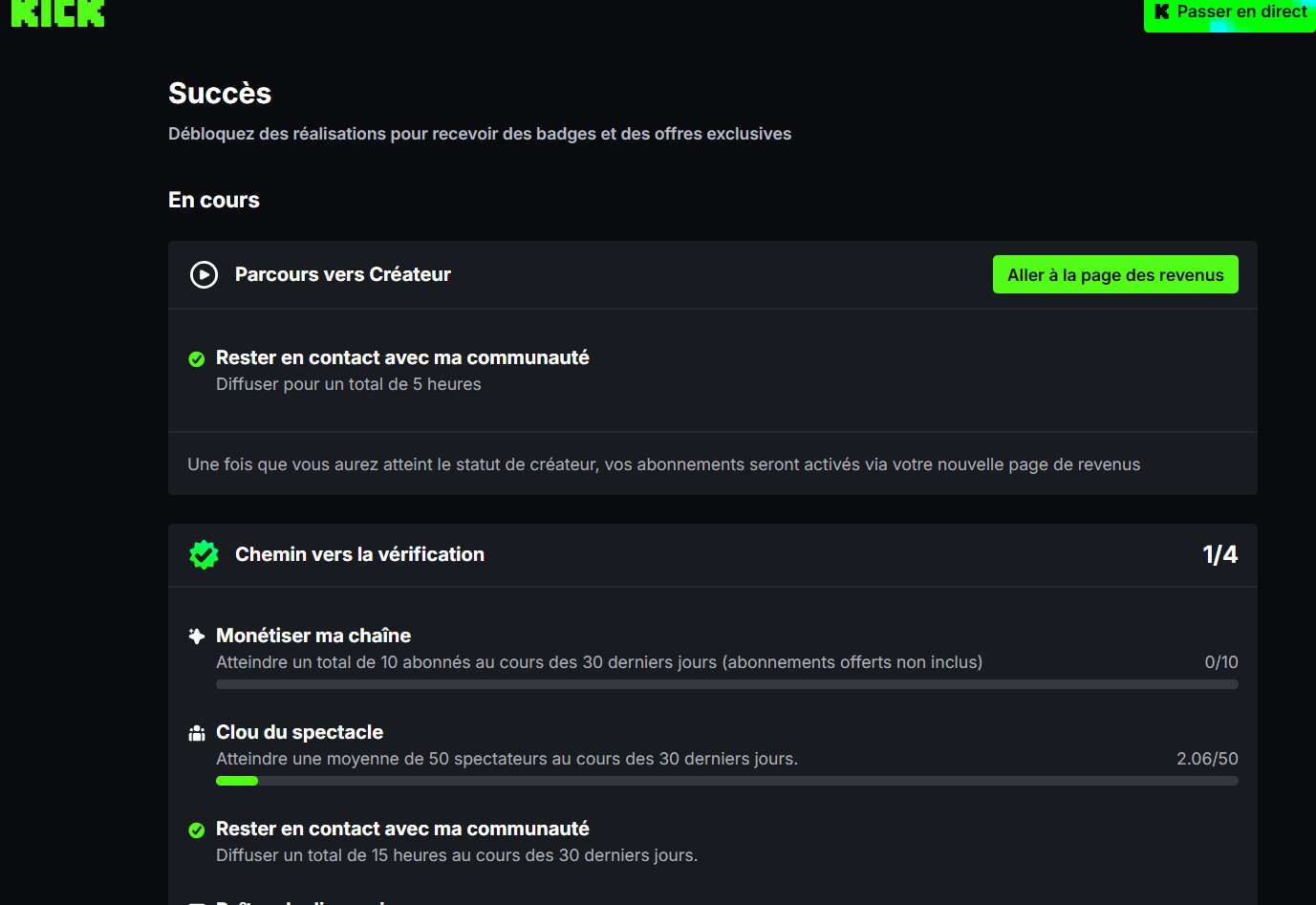The height and width of the screenshot is (905, 1316).
Task: Click the 'Monétiser ma chaîne' goal title
Action: [313, 636]
